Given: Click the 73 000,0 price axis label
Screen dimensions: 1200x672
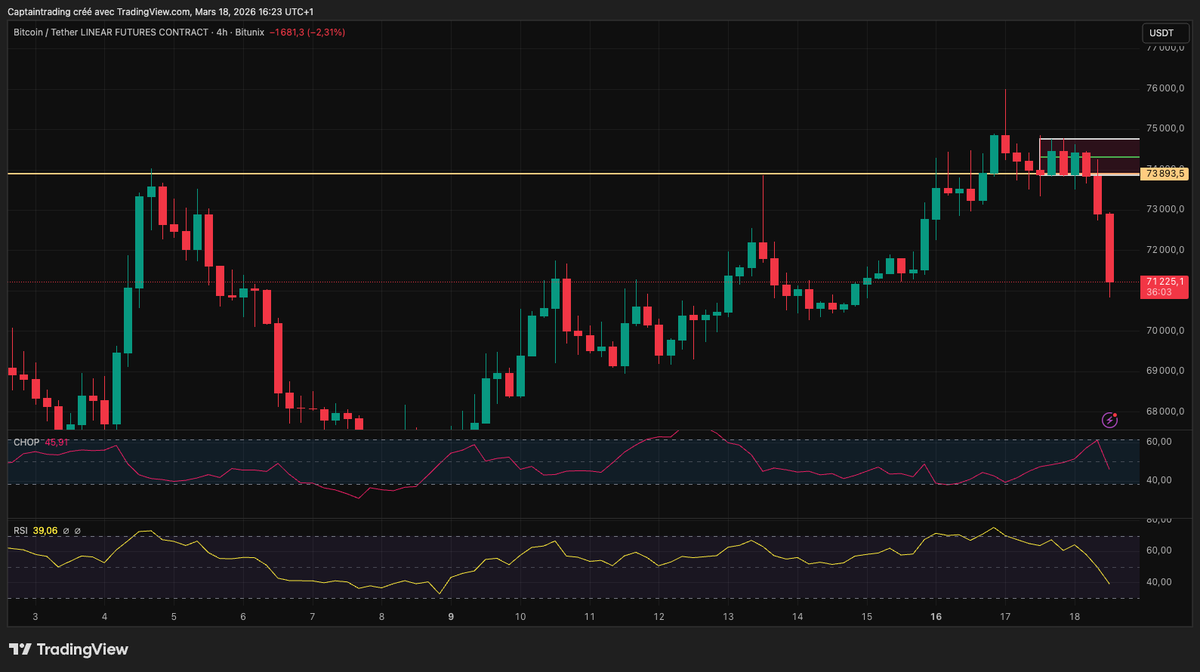Looking at the screenshot, I should 1166,209.
